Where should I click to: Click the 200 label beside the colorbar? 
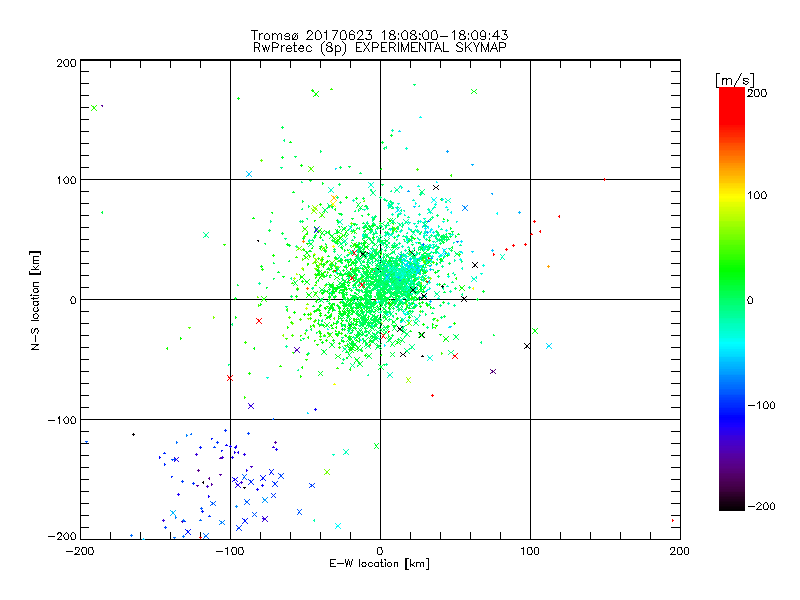(x=757, y=93)
